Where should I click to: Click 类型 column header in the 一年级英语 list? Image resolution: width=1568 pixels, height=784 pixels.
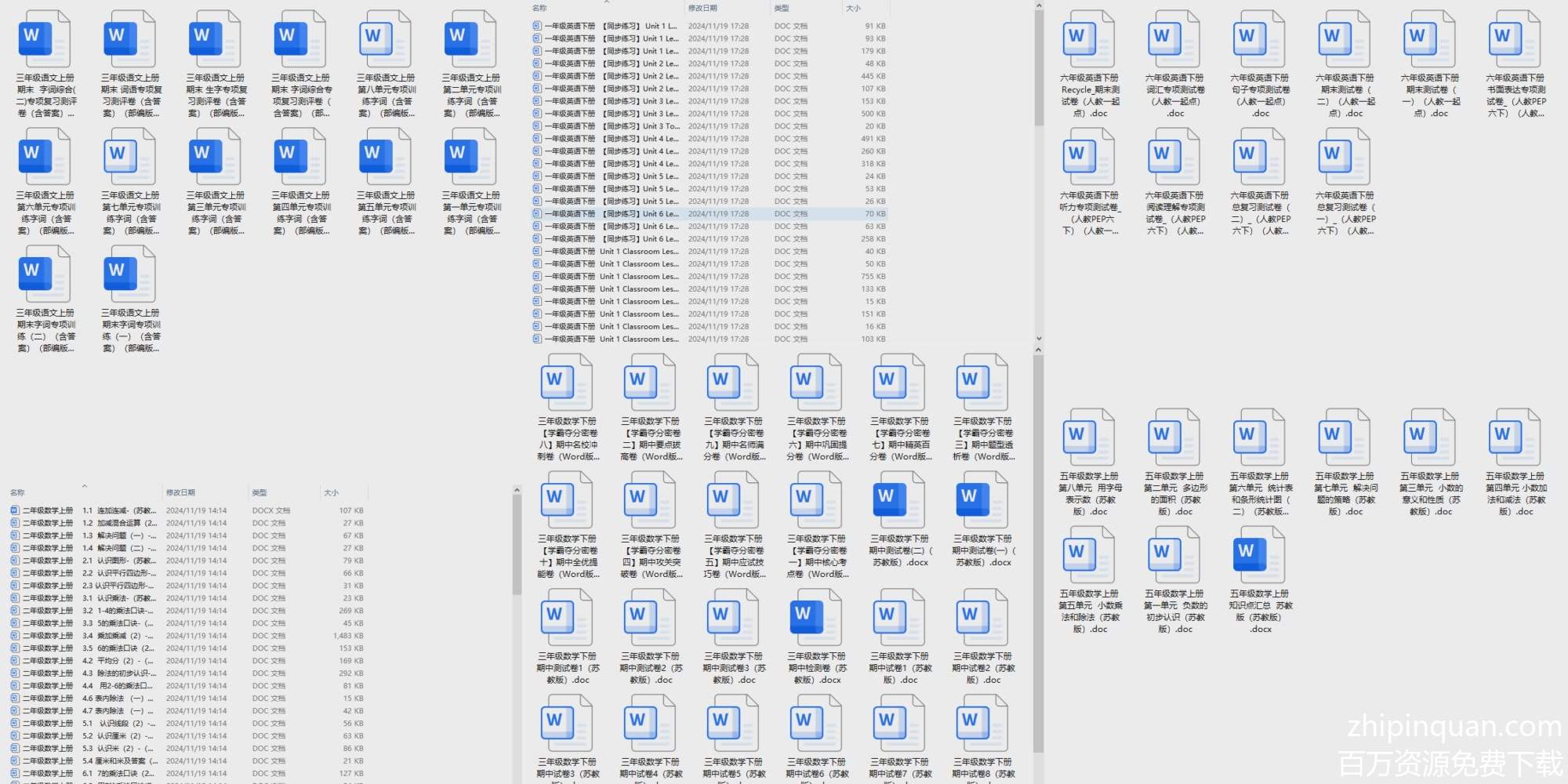[x=782, y=9]
